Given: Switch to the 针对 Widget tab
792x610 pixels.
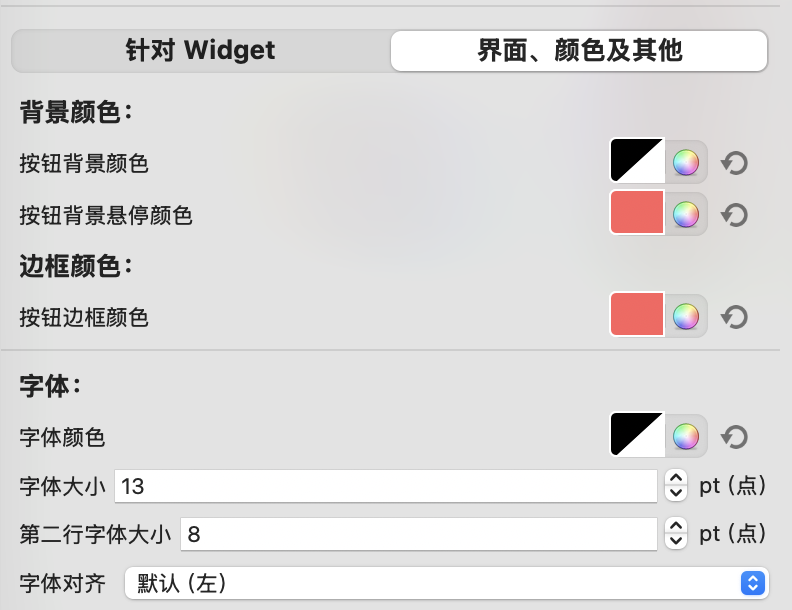Looking at the screenshot, I should [201, 50].
